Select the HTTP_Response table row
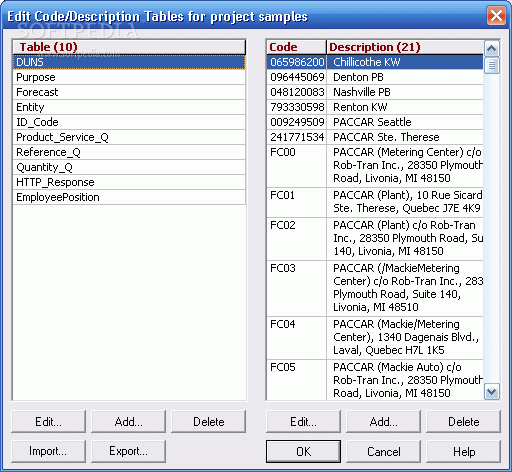512x472 pixels. [129, 182]
